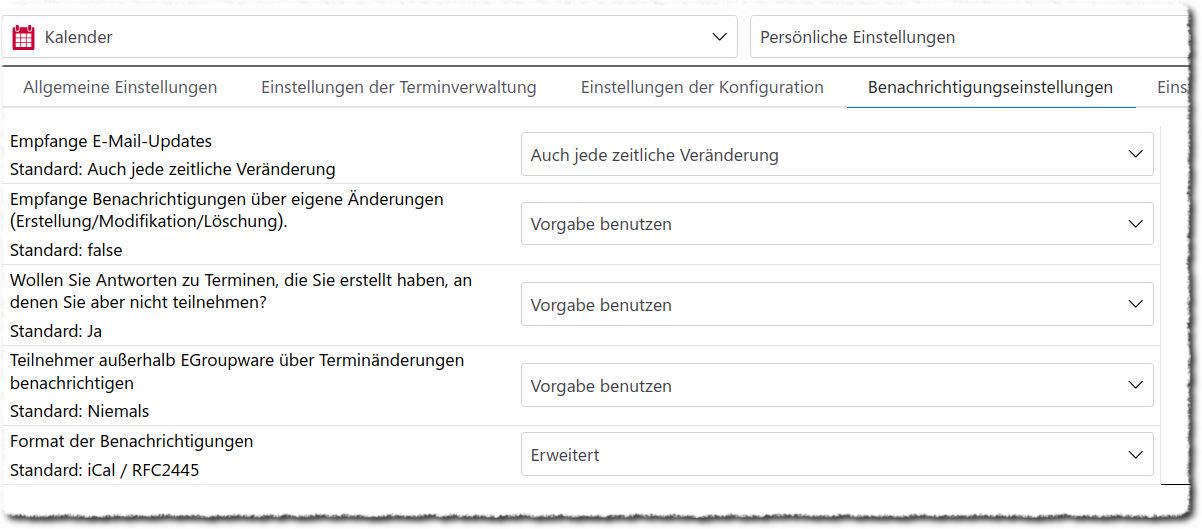1202x529 pixels.
Task: Open the partially hidden tab at far right
Action: tap(1172, 88)
